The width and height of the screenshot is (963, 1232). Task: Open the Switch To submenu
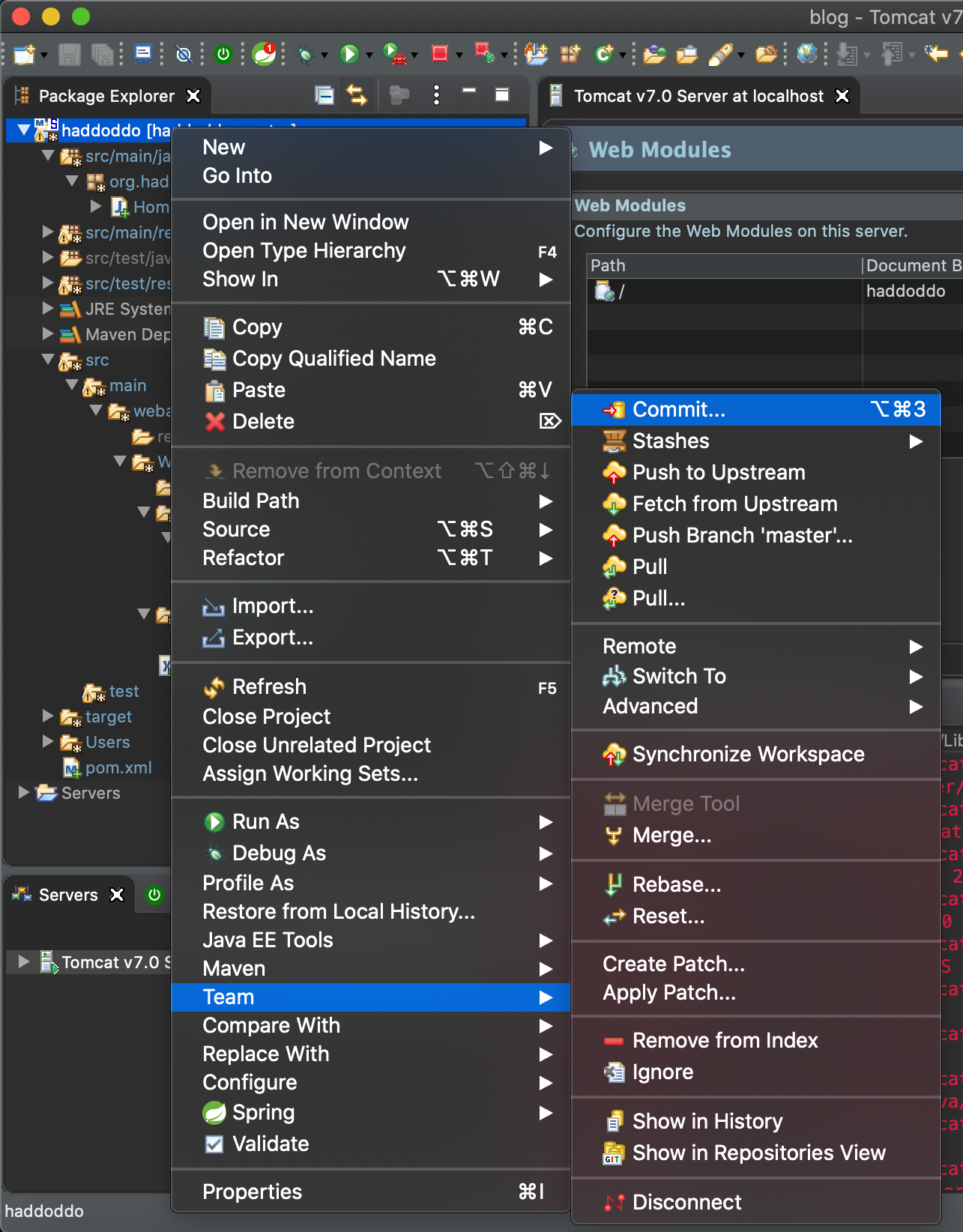coord(755,676)
